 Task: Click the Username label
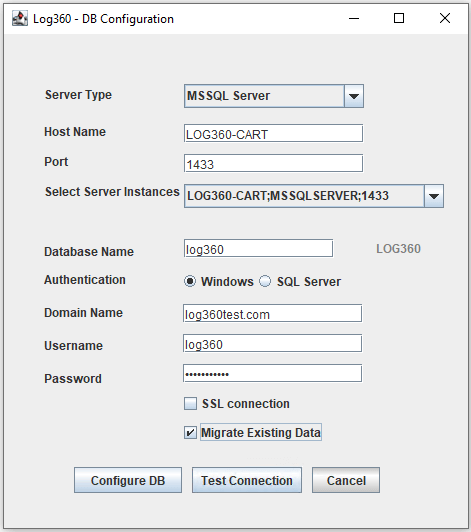(x=73, y=345)
